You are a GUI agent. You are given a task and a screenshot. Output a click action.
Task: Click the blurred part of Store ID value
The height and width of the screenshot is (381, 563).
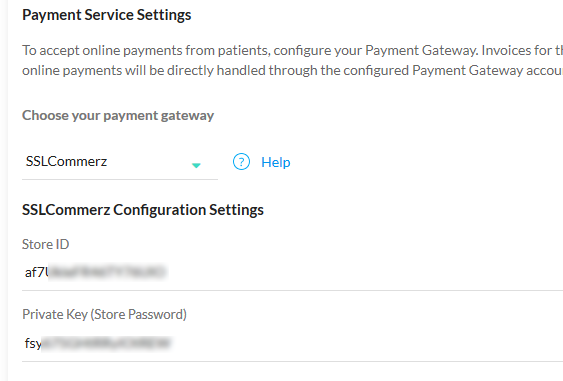tap(107, 272)
